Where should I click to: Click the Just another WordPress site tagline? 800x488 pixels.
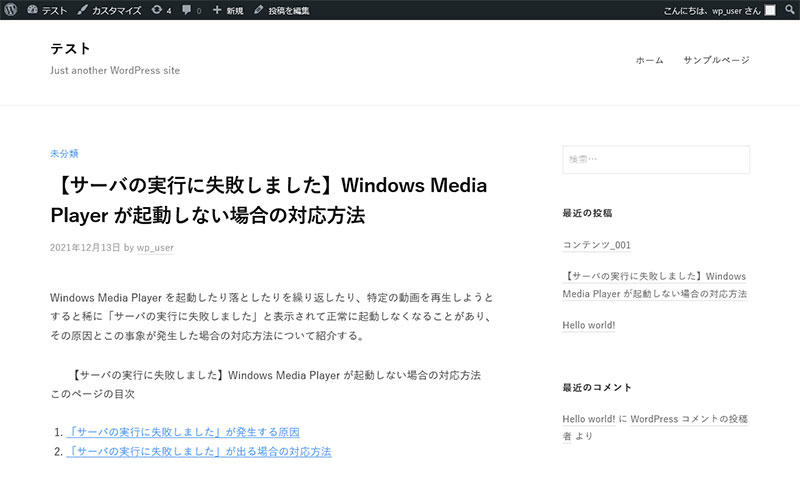115,70
